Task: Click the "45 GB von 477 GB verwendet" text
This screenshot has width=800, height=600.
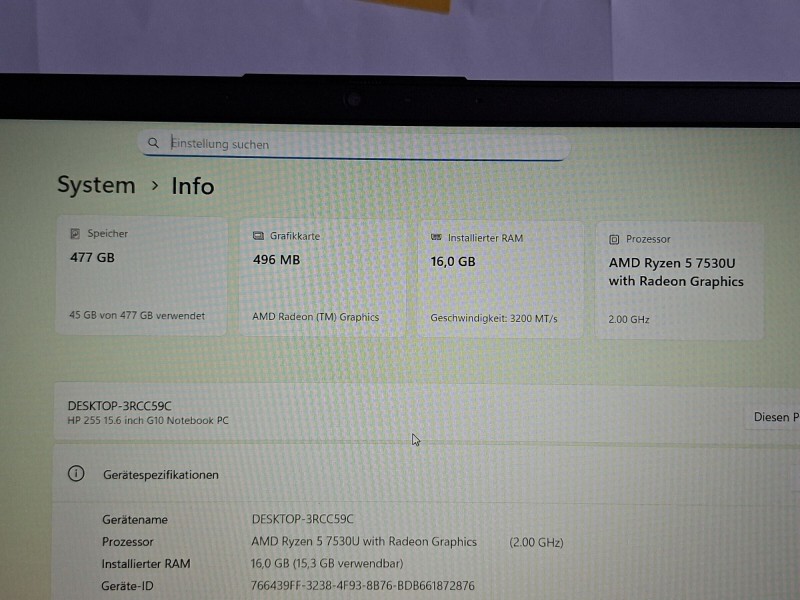Action: 137,316
